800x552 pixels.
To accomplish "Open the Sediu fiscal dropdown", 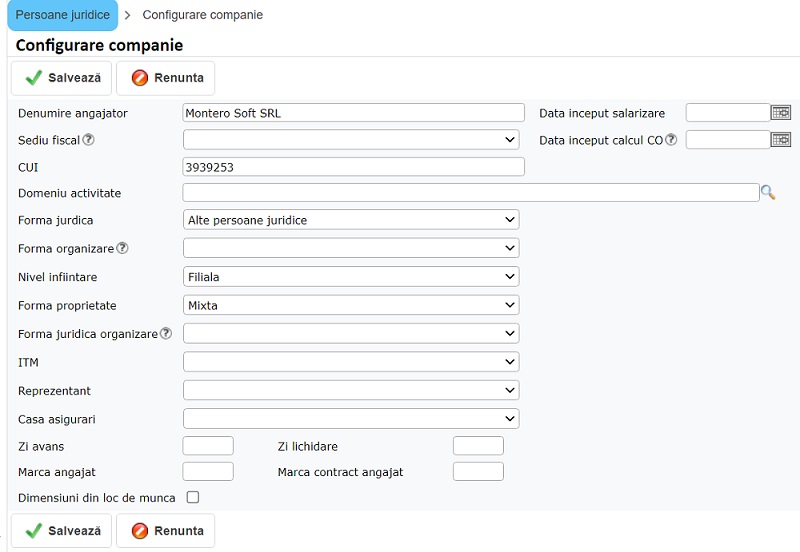I will pyautogui.click(x=351, y=140).
